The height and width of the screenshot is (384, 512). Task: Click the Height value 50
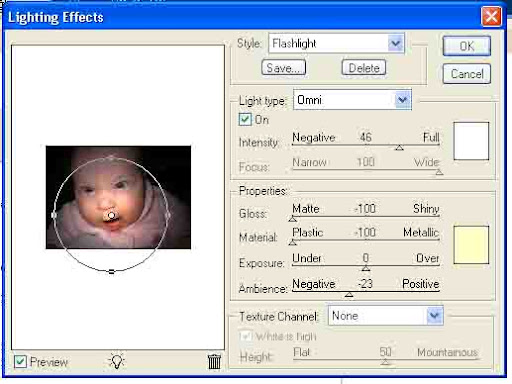tap(385, 352)
